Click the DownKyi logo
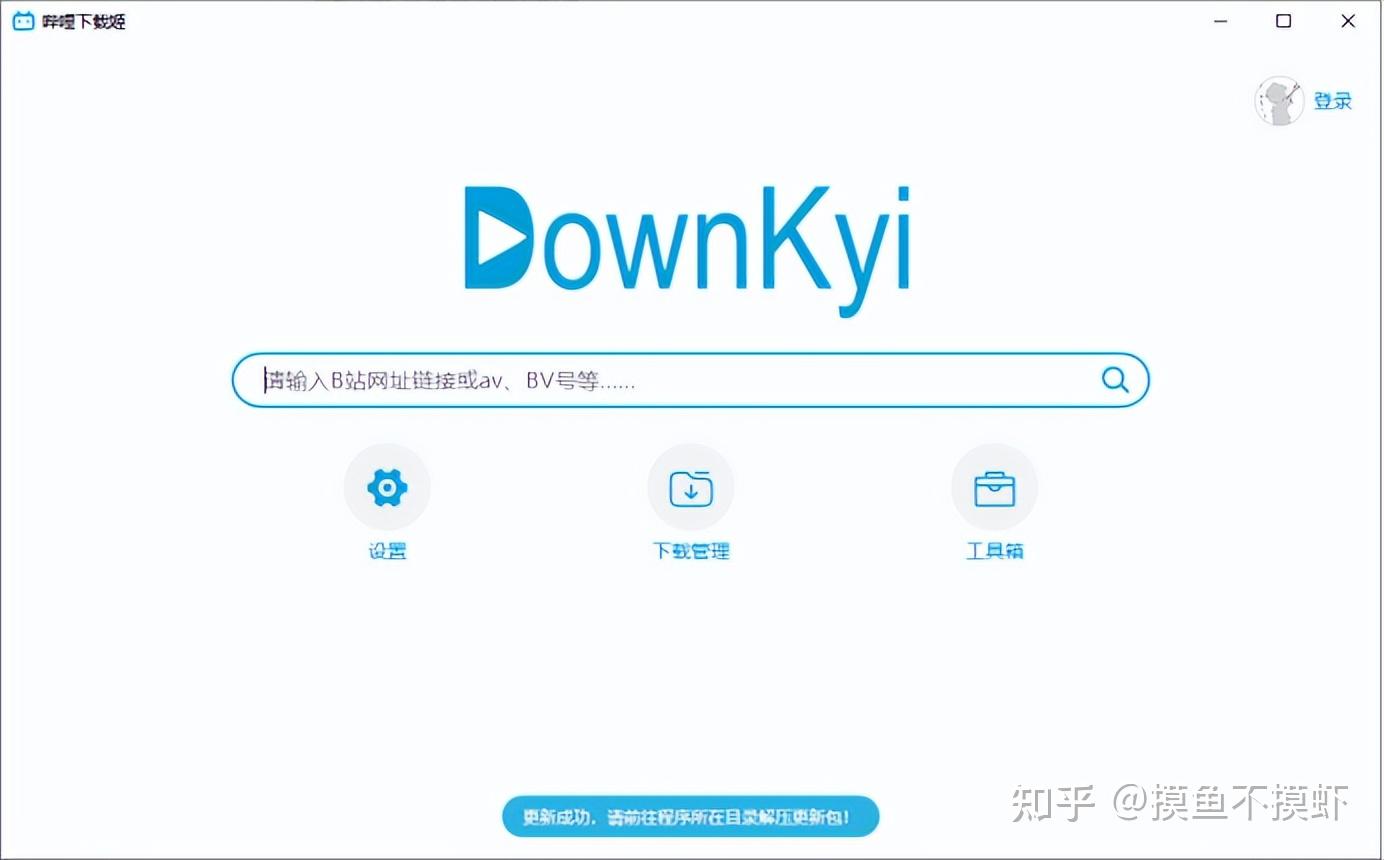Screen dimensions: 1384x860 pyautogui.click(x=688, y=250)
